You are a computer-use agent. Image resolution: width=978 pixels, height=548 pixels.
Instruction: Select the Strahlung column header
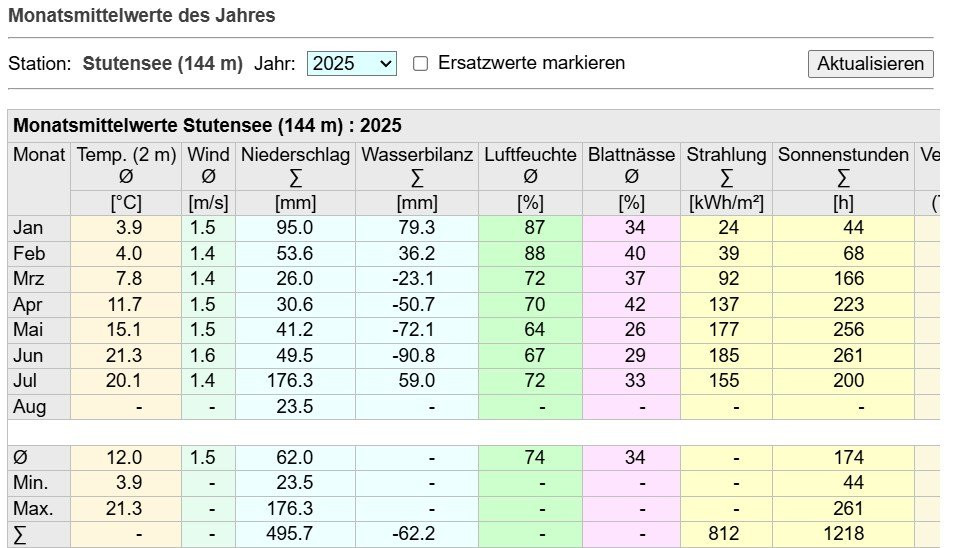(726, 155)
